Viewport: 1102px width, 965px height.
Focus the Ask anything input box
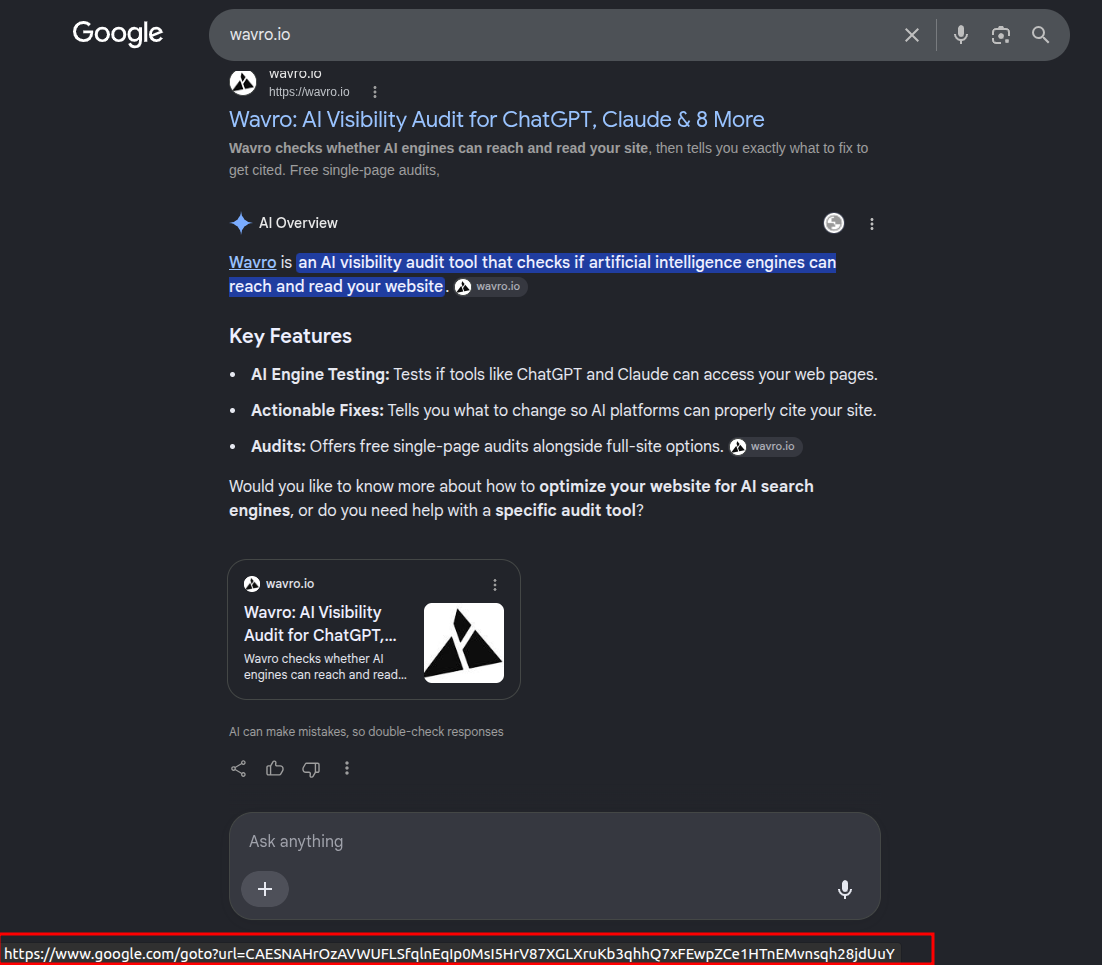555,841
